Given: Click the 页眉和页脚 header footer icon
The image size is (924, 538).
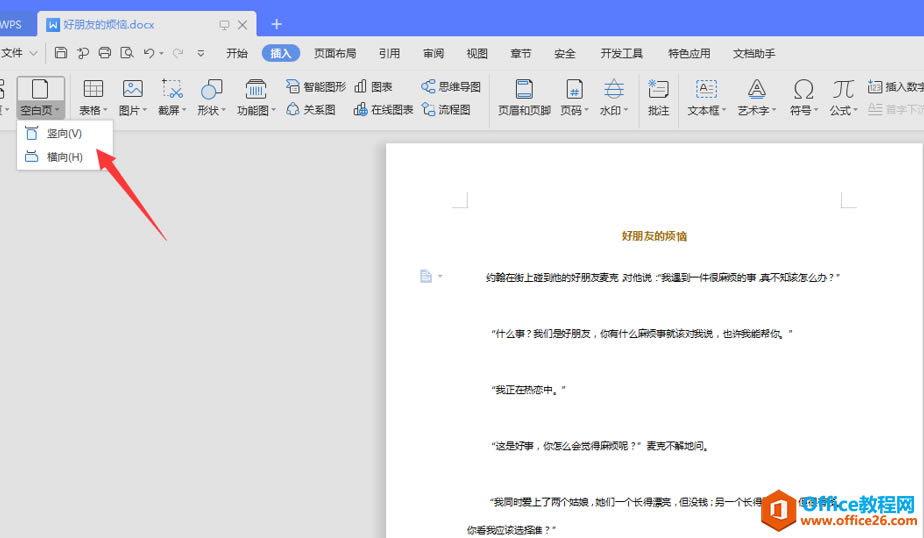Looking at the screenshot, I should tap(524, 89).
